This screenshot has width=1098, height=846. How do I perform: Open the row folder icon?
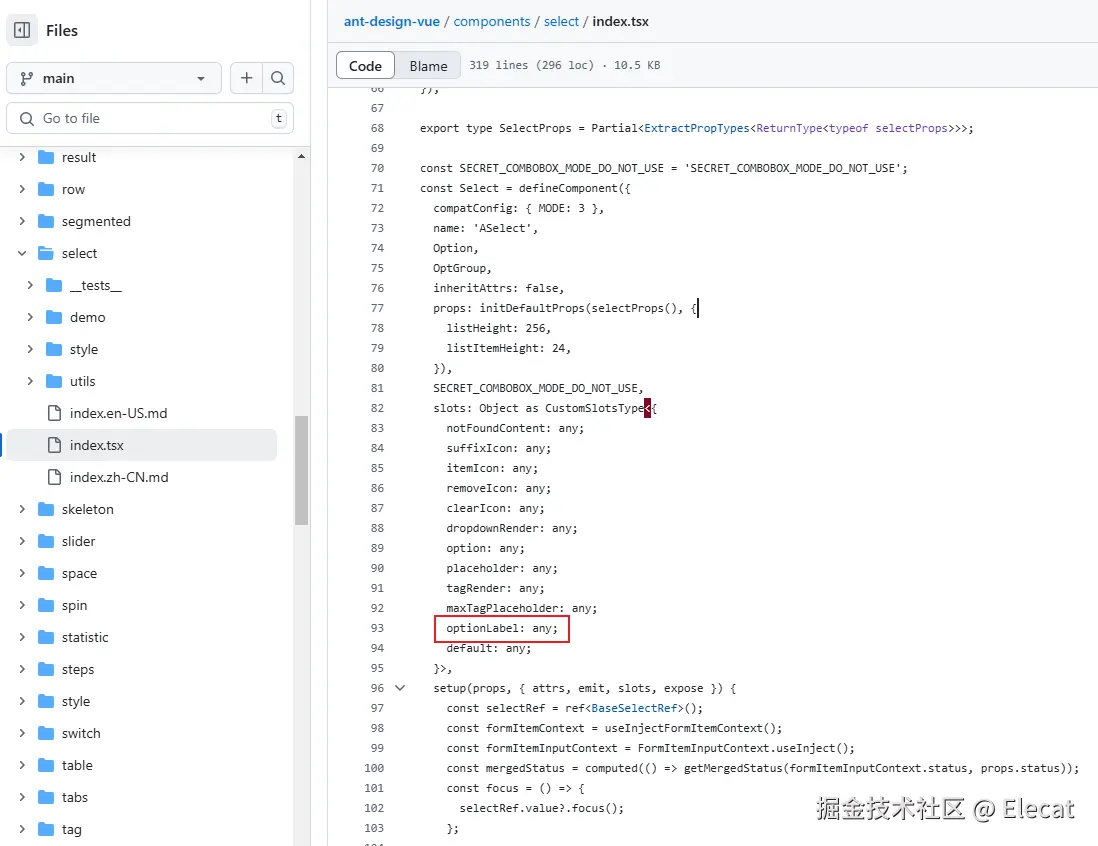click(x=46, y=189)
